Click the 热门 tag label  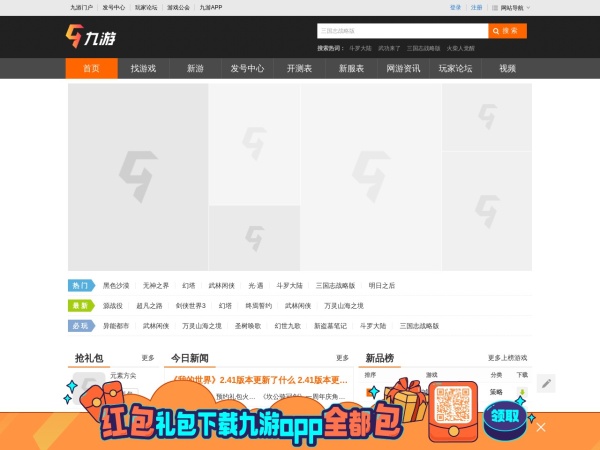pos(79,285)
